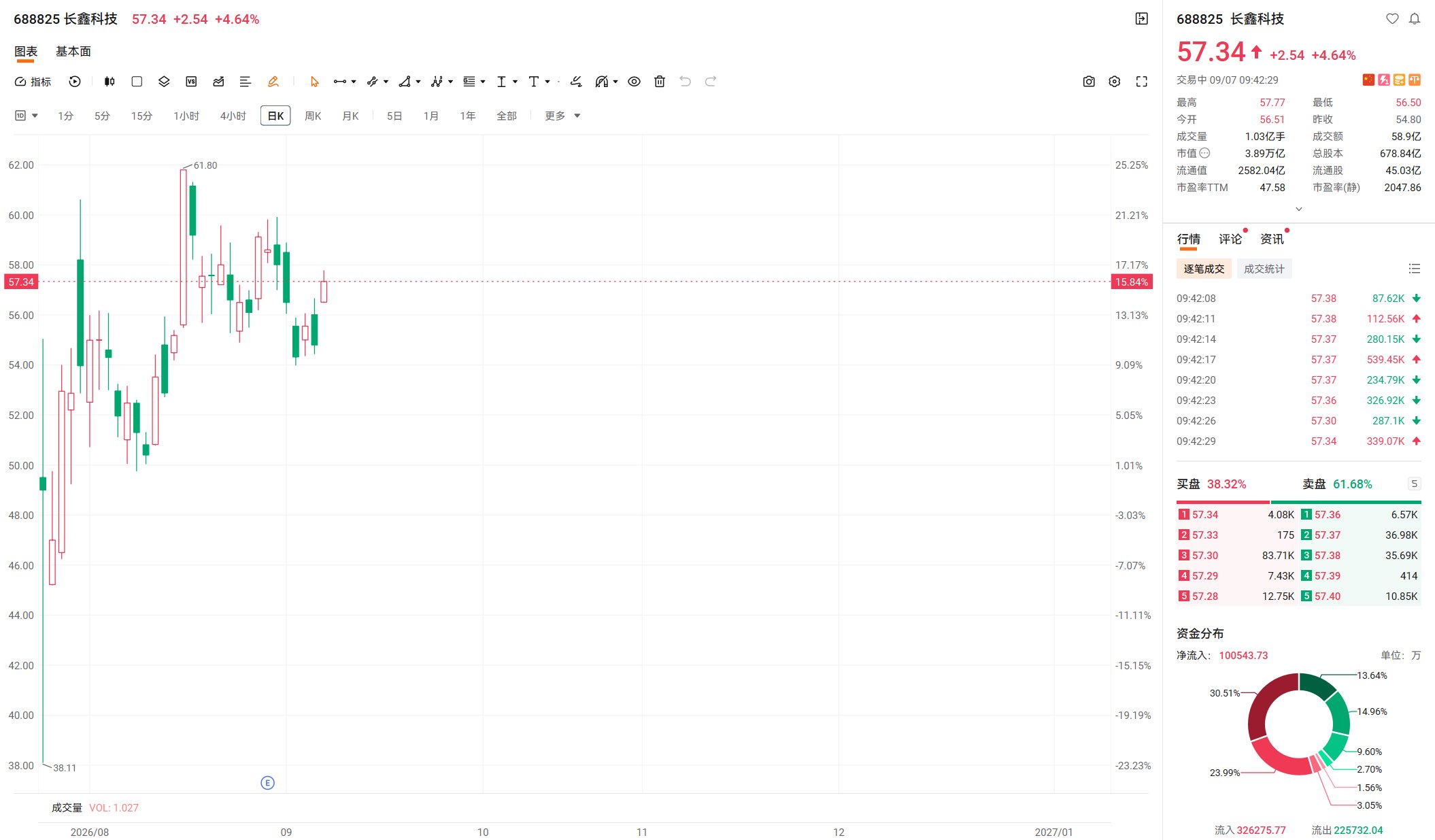Toggle the five-level order book depth button
The width and height of the screenshot is (1435, 840).
1414,484
